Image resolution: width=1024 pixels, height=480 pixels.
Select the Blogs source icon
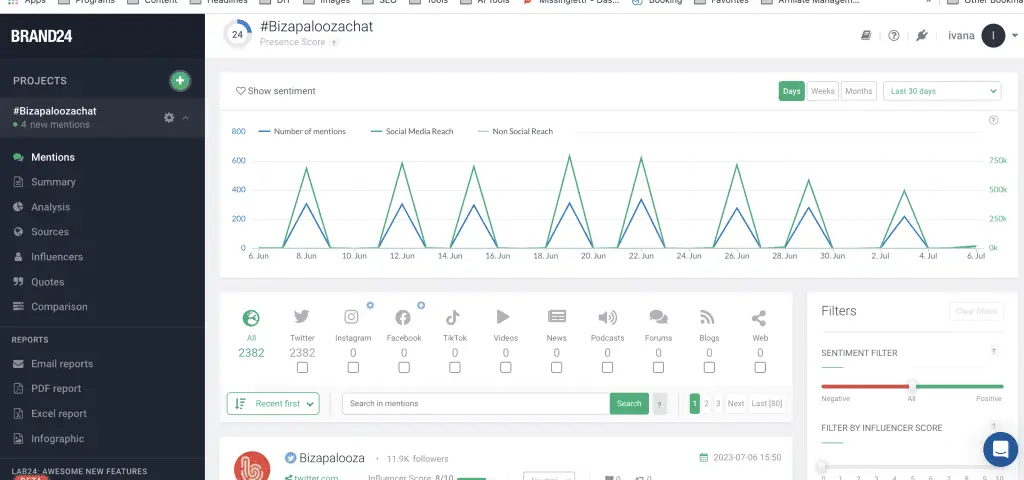pos(707,317)
